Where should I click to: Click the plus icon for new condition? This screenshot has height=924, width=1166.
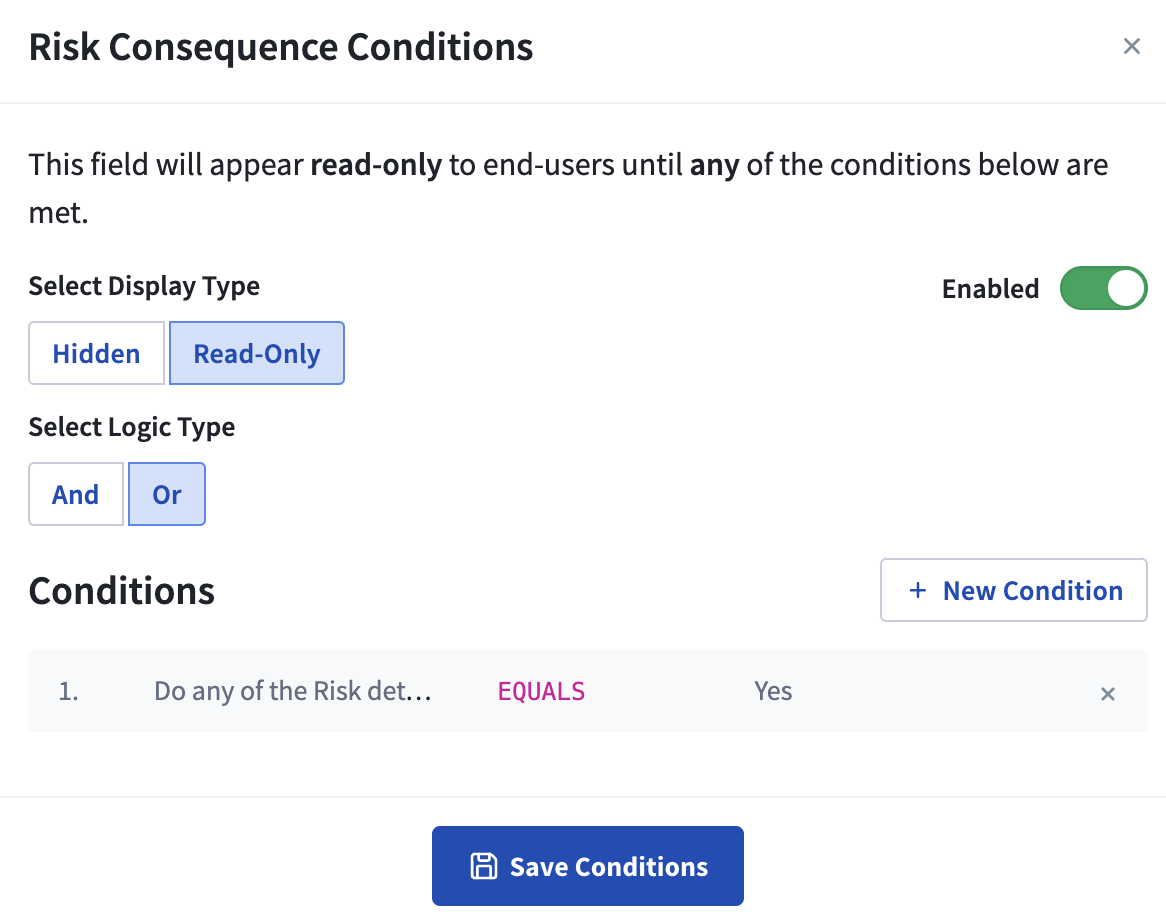[x=917, y=591]
